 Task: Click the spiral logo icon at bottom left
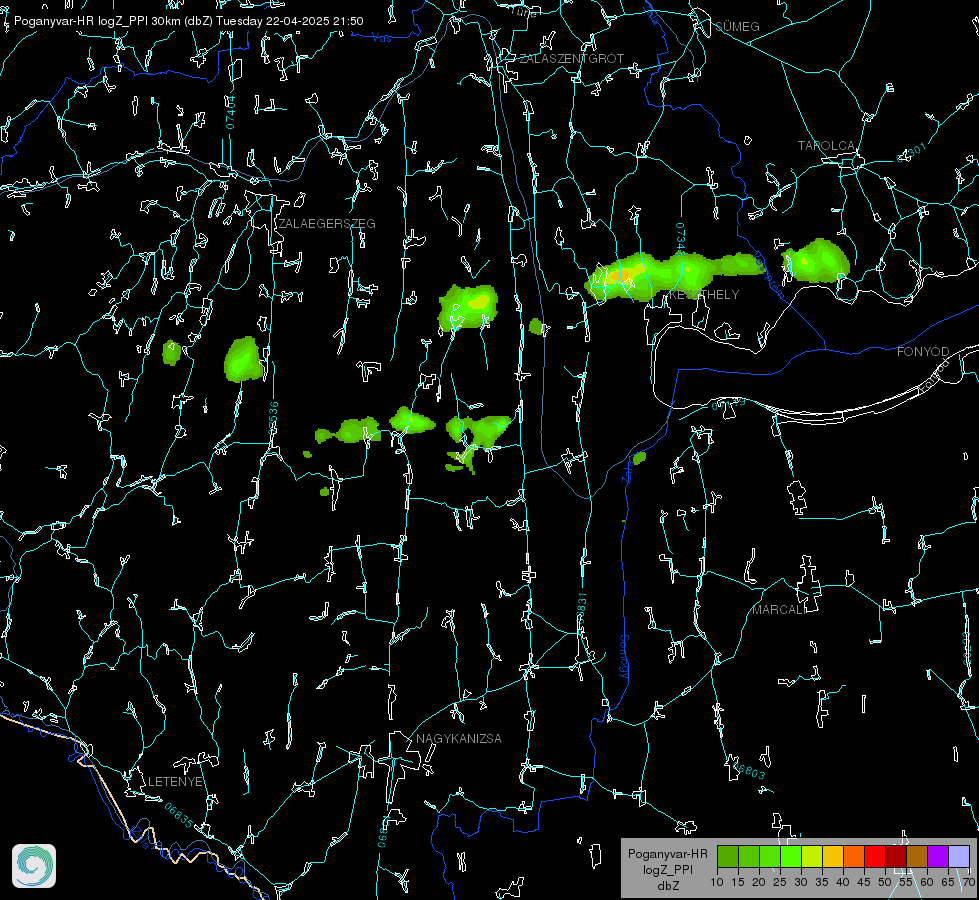pos(34,866)
